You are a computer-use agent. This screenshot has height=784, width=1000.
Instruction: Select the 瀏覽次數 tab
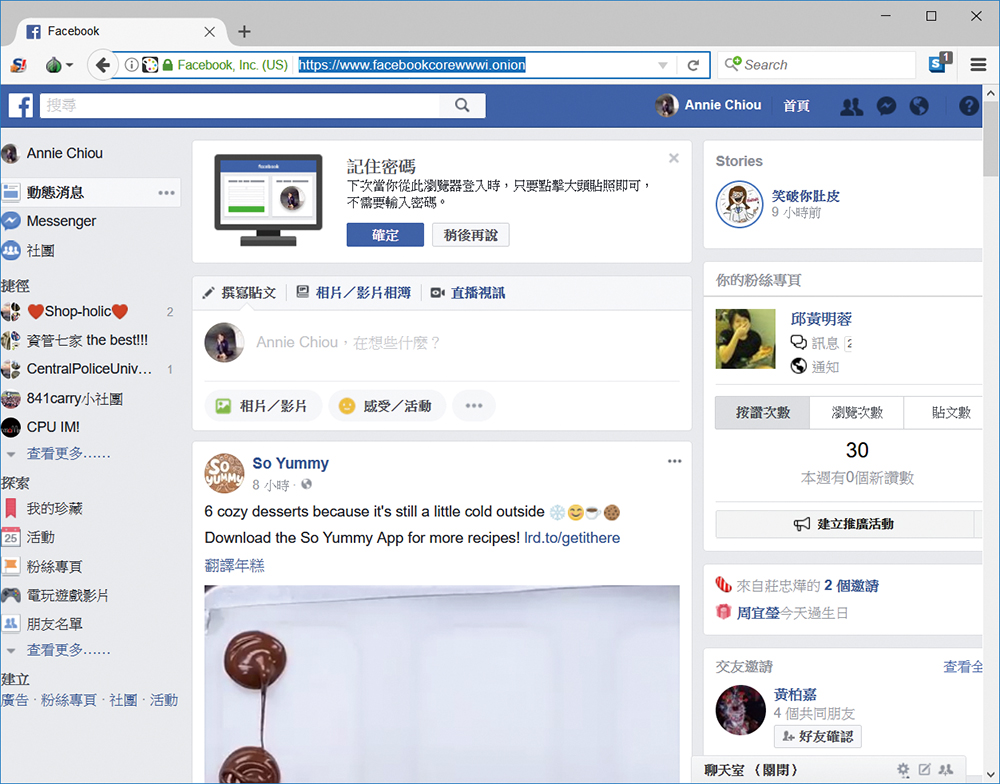click(x=857, y=413)
